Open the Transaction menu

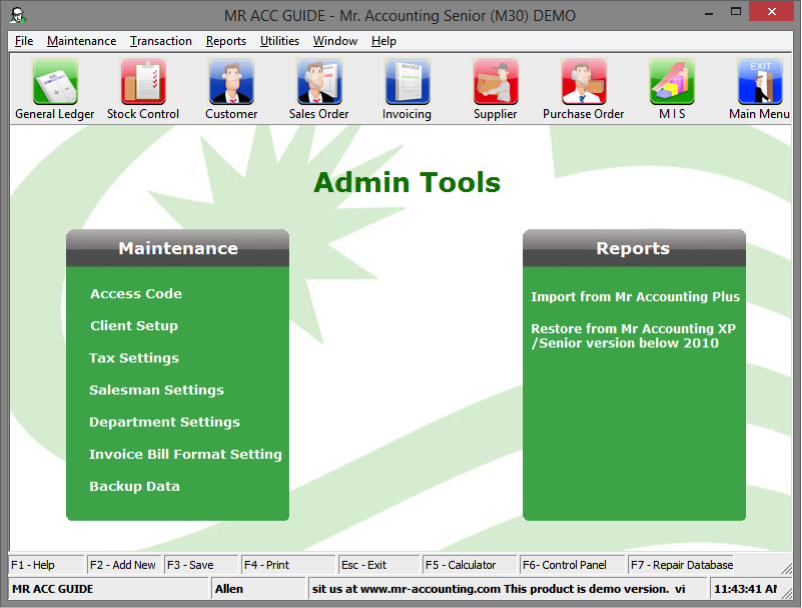(x=161, y=41)
